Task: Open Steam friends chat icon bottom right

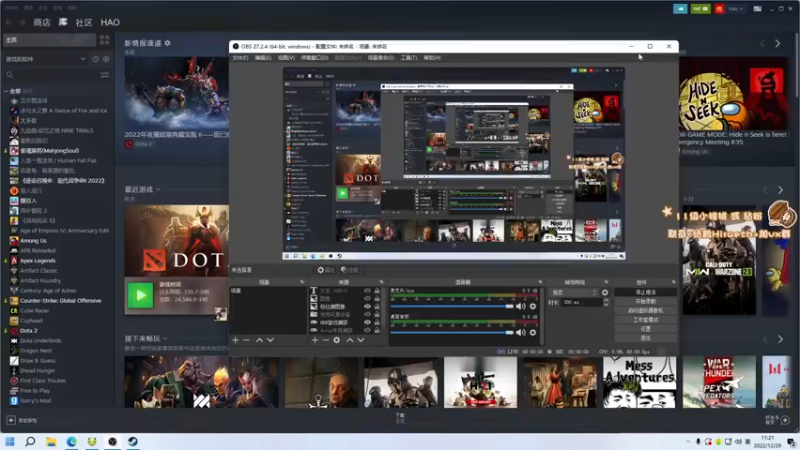Action: coord(785,420)
